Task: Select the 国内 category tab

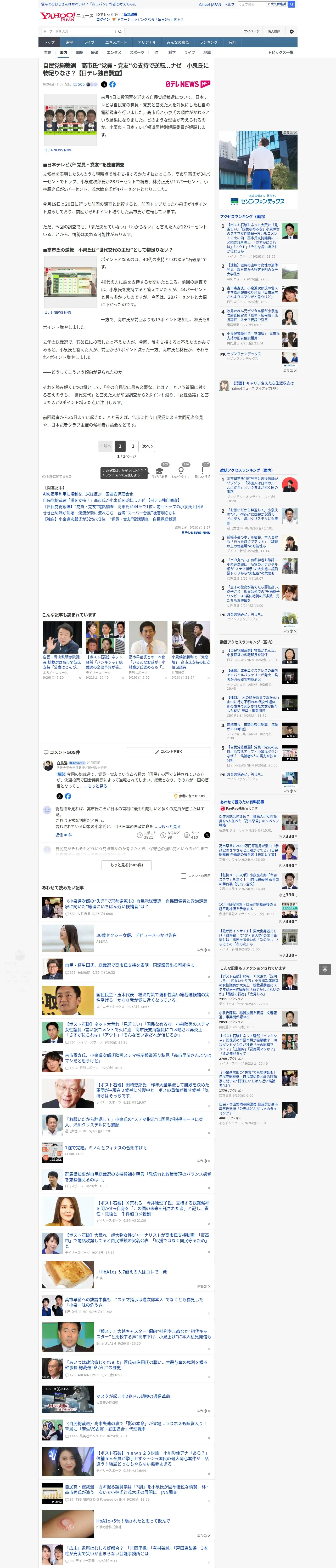Action: point(63,52)
